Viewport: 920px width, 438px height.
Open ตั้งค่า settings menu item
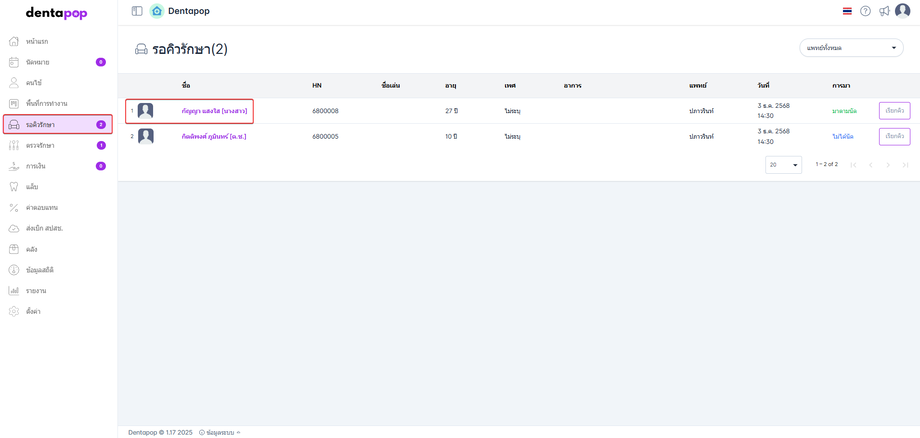click(58, 311)
